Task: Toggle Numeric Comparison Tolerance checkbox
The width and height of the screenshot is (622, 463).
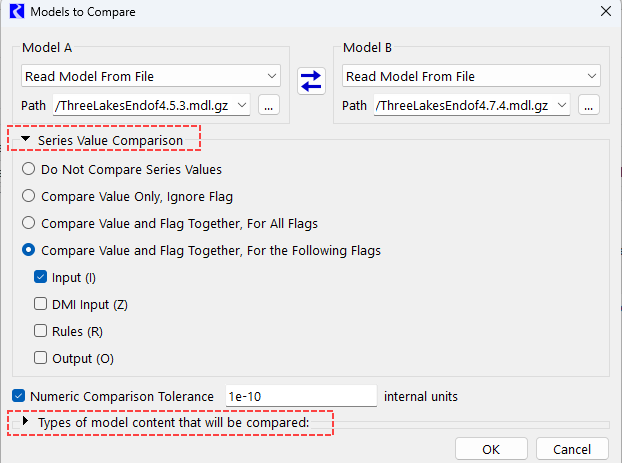Action: coord(19,396)
